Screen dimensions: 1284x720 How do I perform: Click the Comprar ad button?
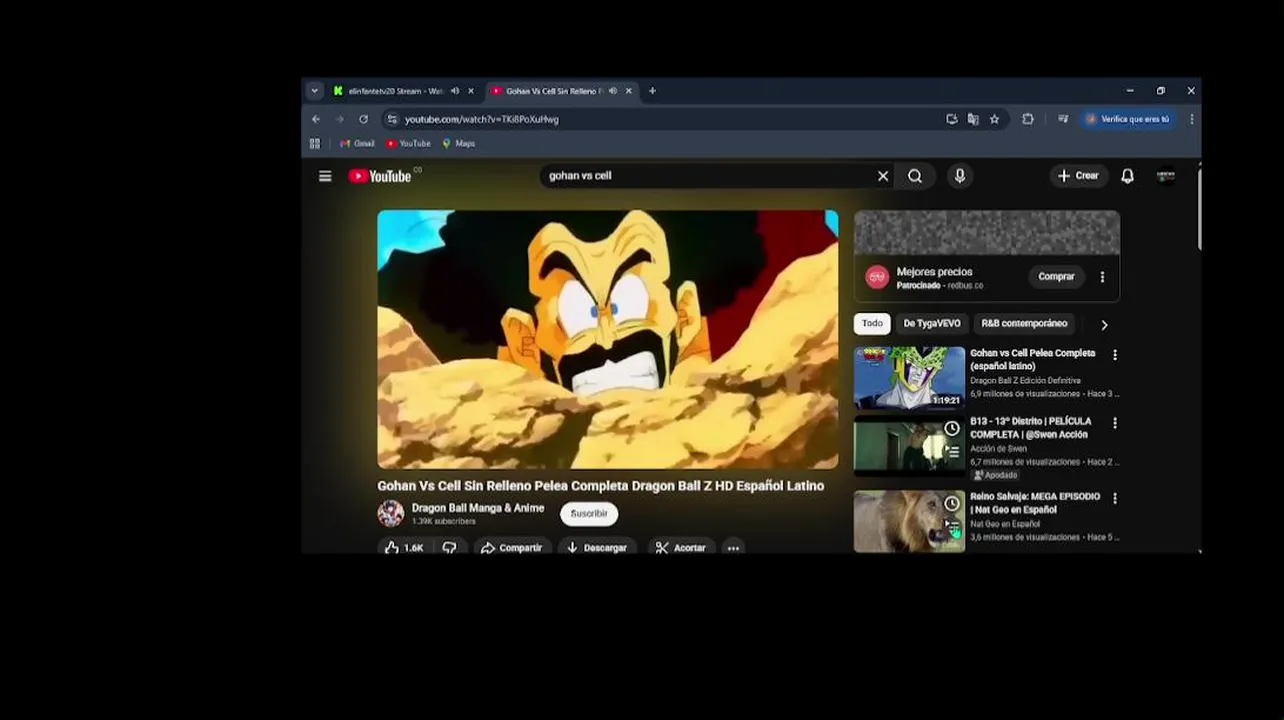coord(1056,277)
